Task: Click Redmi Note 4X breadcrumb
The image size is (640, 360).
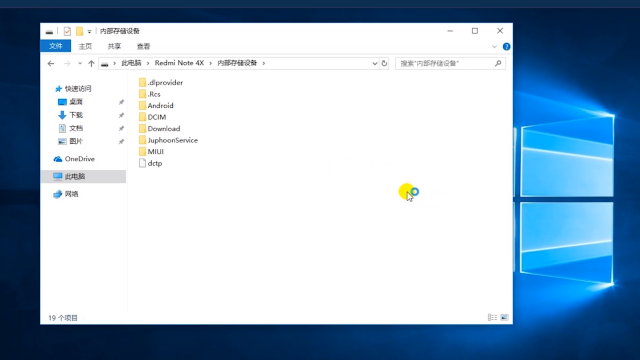Action: pyautogui.click(x=179, y=63)
